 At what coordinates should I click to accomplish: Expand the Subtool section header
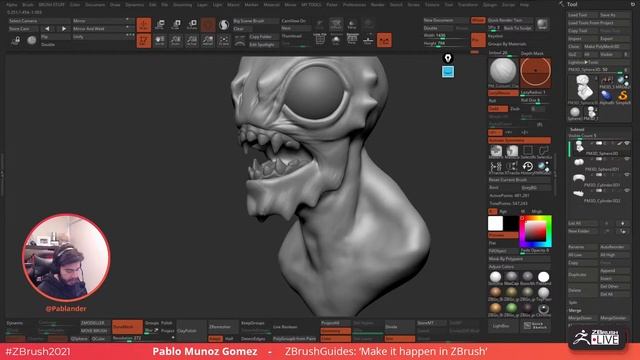(x=577, y=129)
